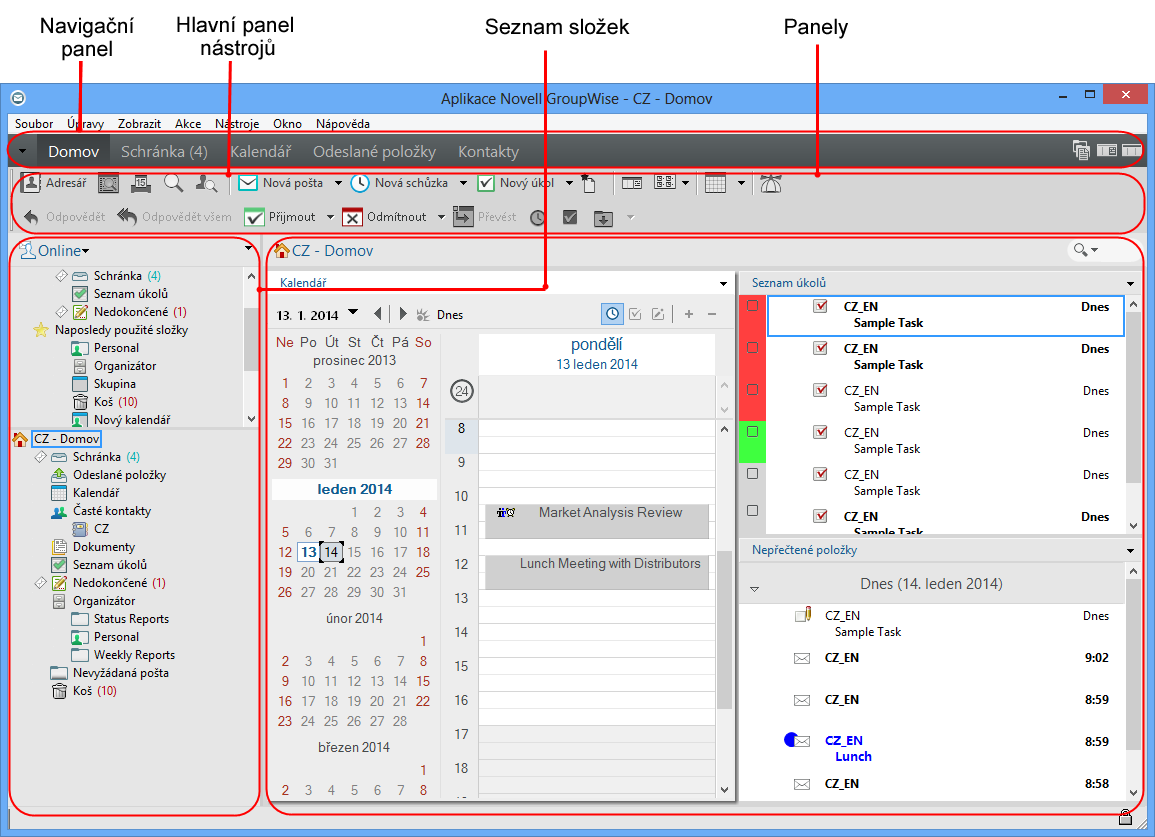This screenshot has height=837, width=1155.
Task: Jump to today with Dnes button
Action: [x=440, y=315]
